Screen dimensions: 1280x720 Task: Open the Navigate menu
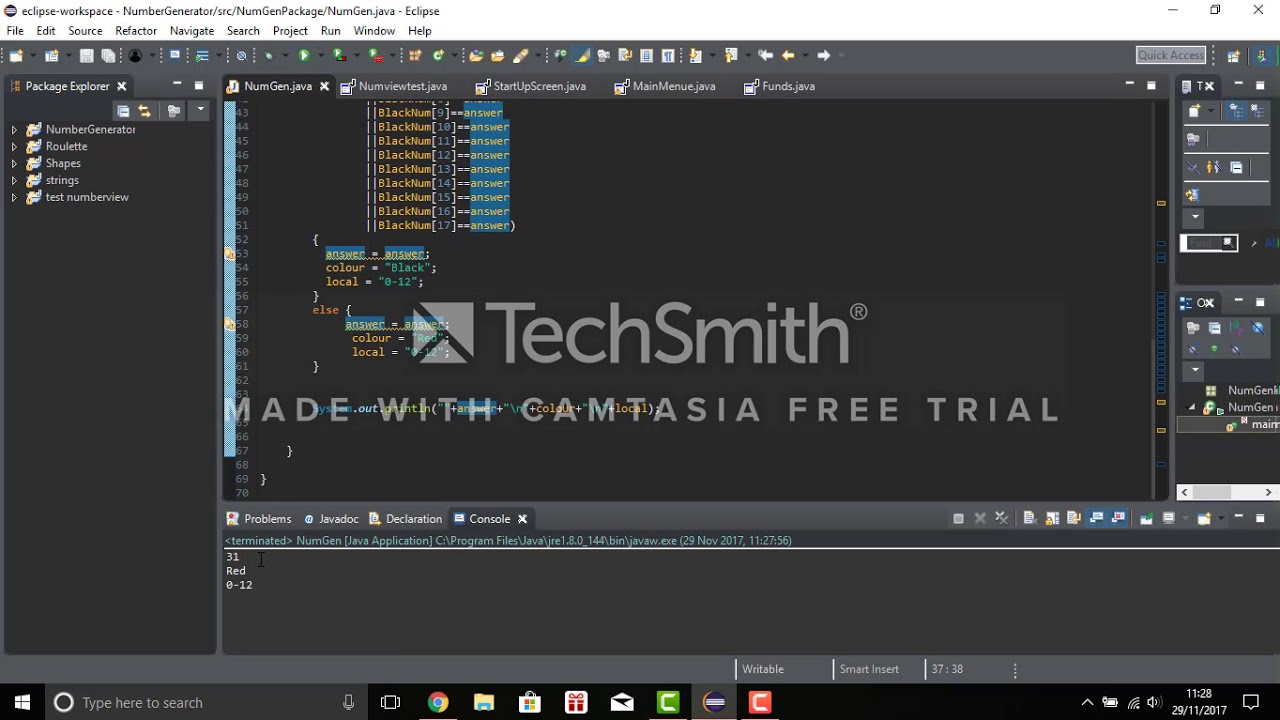192,31
